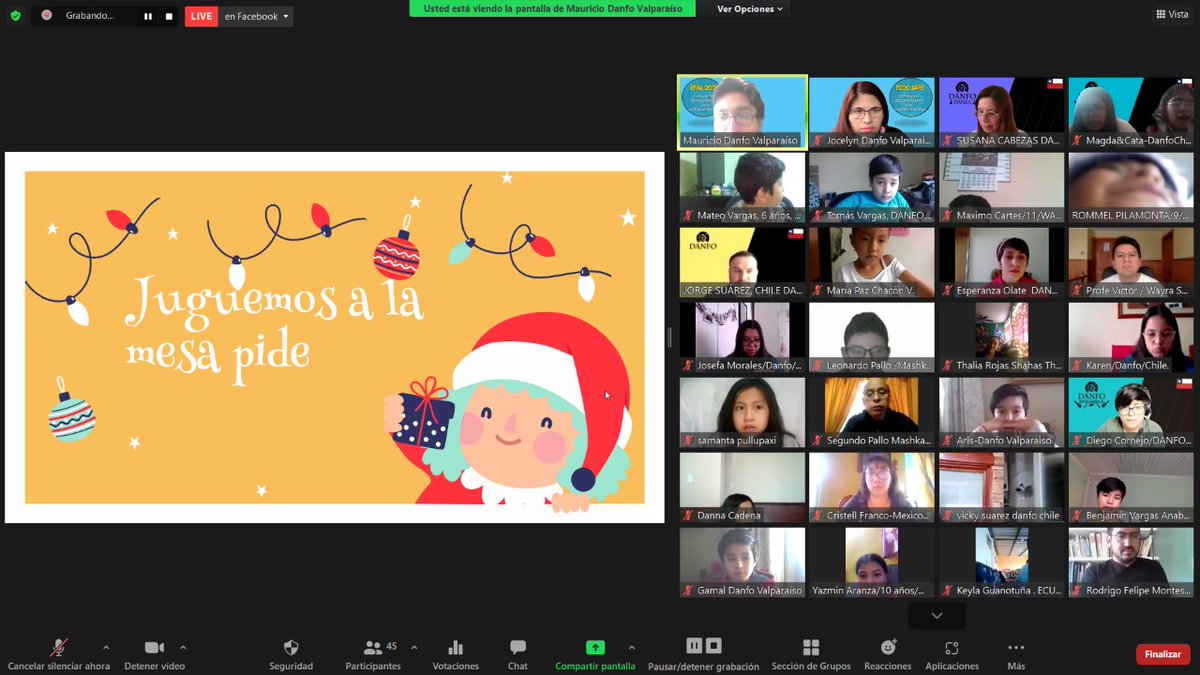Select Jocelyn Danfo Valparaíso's video tile
Viewport: 1200px width, 675px height.
[871, 112]
